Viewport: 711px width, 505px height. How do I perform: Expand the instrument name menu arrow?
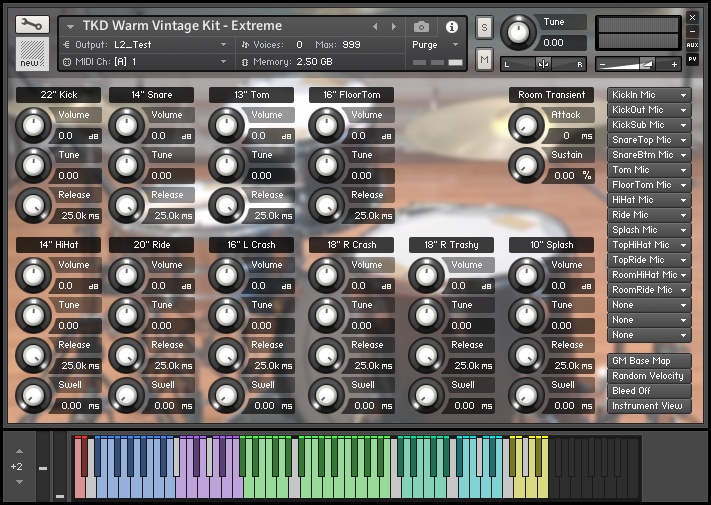click(x=70, y=27)
